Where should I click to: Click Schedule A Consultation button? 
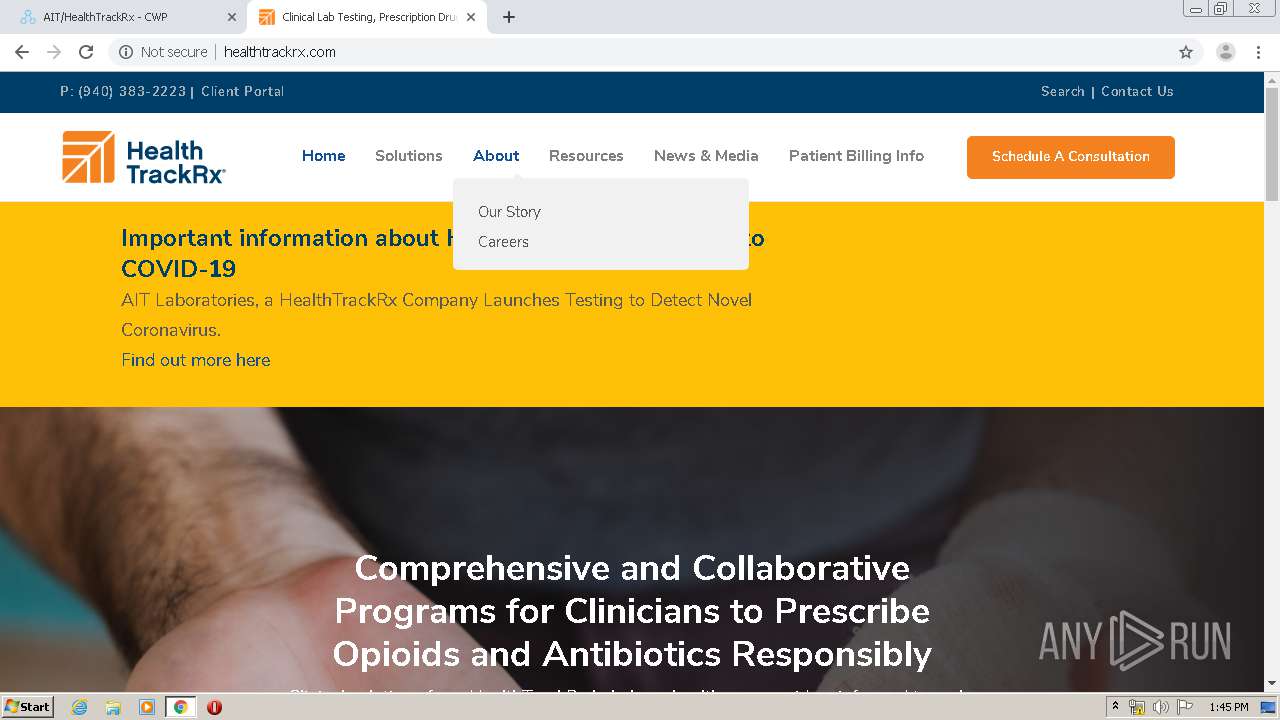point(1071,157)
